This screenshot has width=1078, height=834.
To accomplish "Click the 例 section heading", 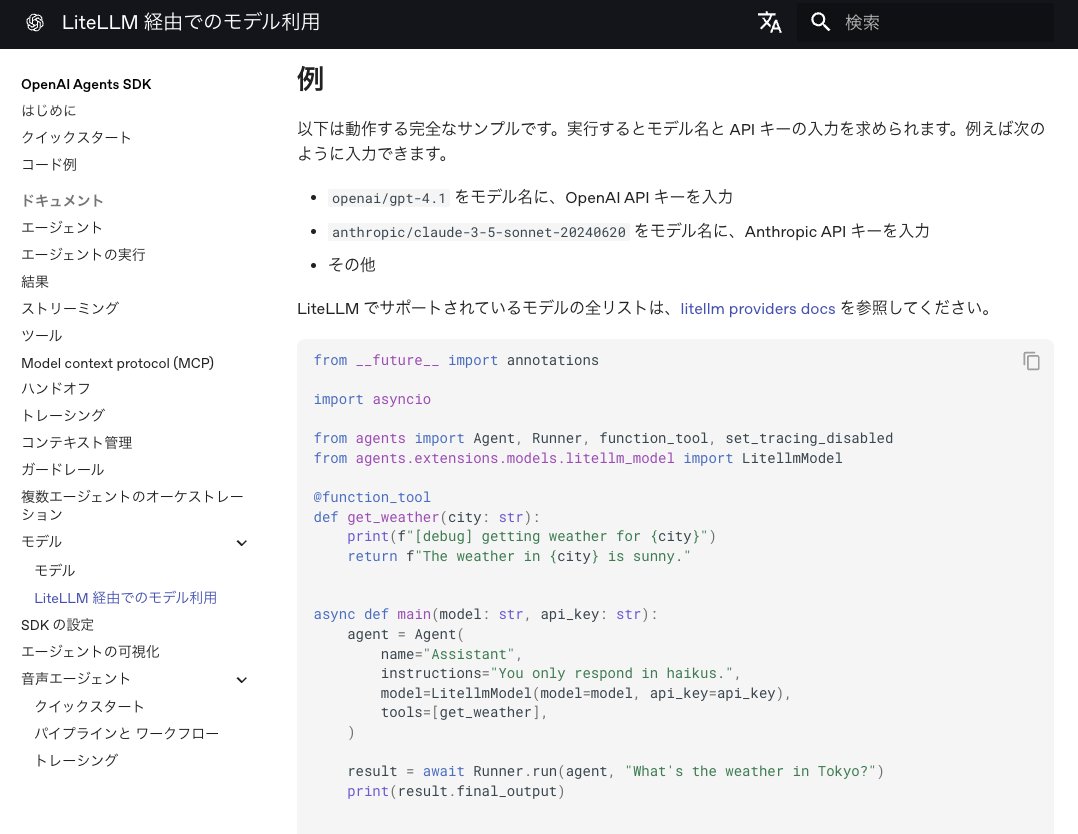I will 310,79.
